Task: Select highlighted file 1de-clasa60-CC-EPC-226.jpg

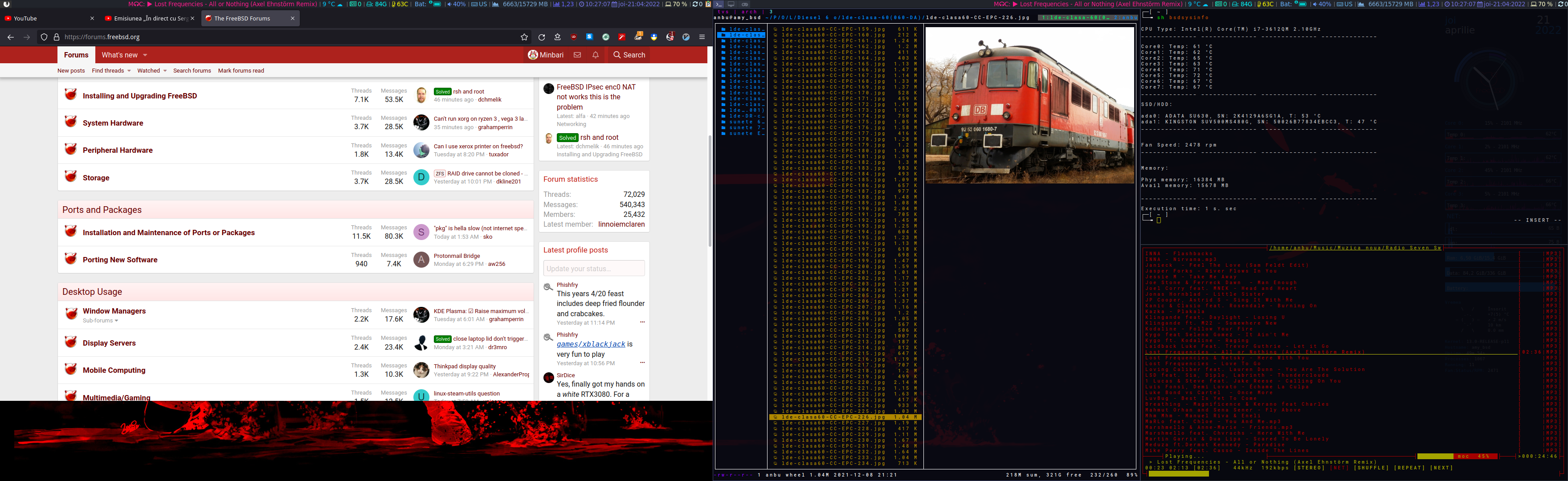Action: click(845, 417)
